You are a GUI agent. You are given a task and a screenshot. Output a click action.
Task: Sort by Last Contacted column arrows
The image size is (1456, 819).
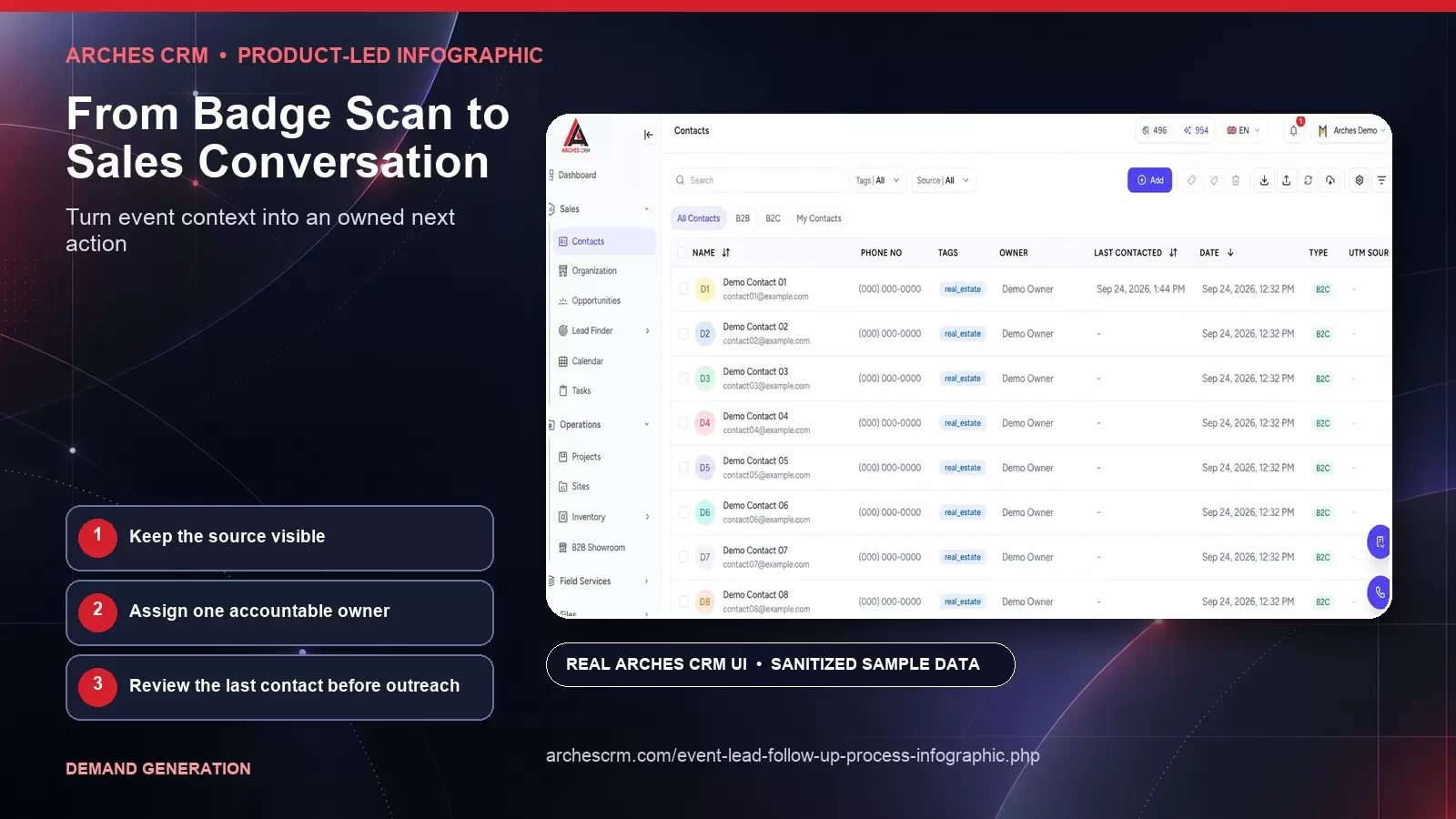pos(1173,253)
